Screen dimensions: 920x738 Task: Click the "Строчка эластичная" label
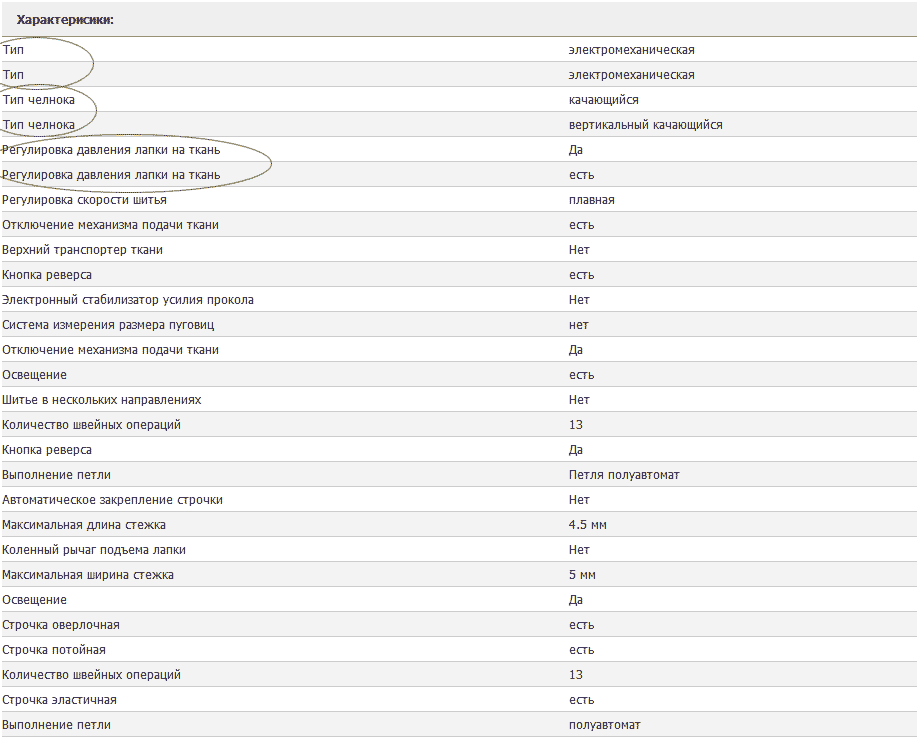click(x=60, y=700)
